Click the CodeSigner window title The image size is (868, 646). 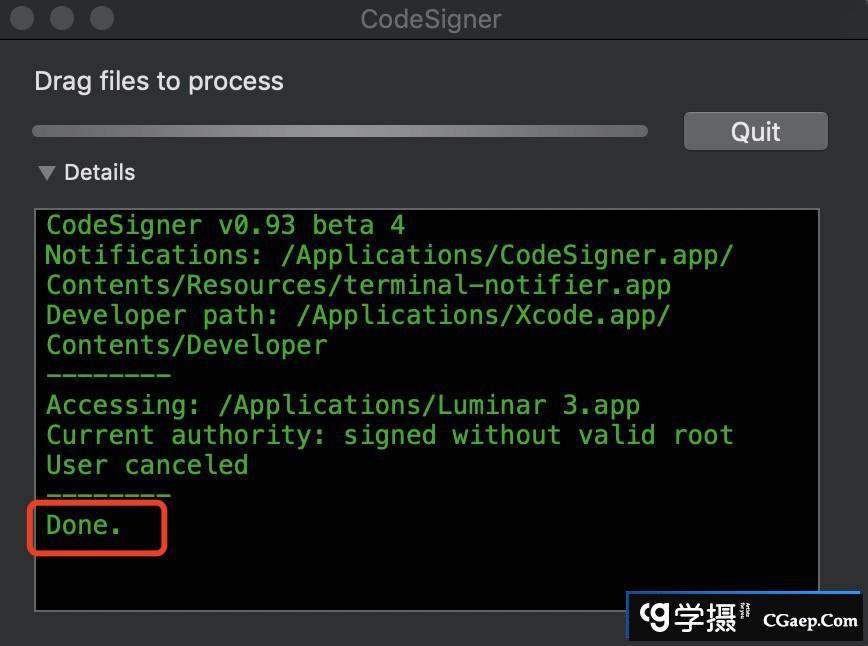pyautogui.click(x=431, y=18)
